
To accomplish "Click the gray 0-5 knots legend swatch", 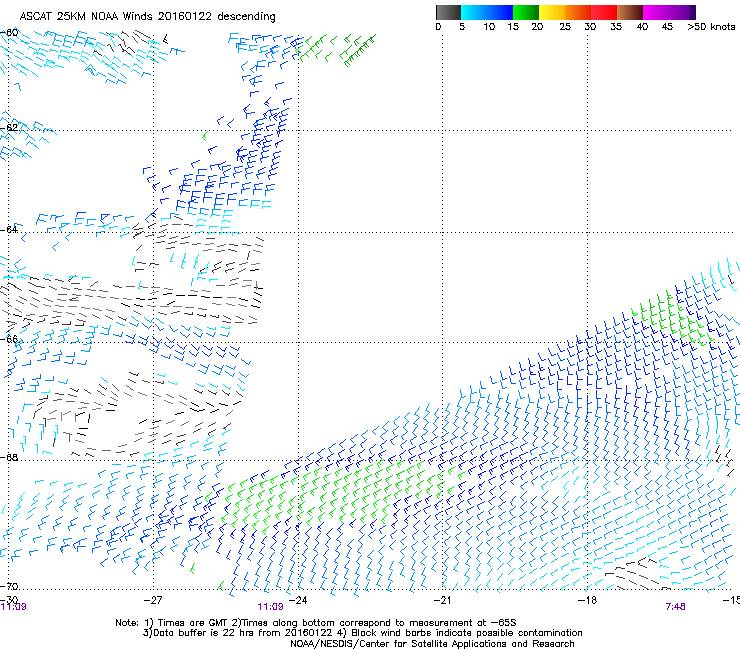I will (x=448, y=12).
